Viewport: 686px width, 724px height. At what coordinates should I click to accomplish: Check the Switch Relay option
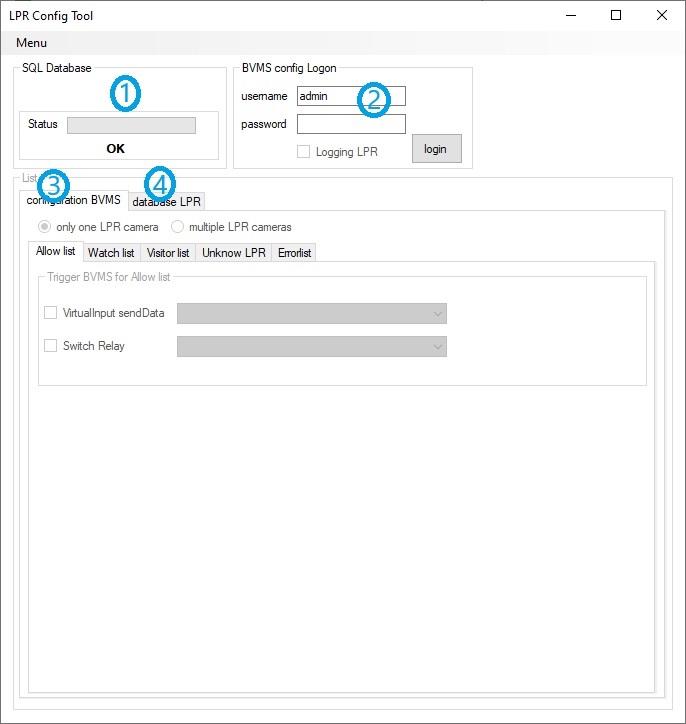pos(51,346)
